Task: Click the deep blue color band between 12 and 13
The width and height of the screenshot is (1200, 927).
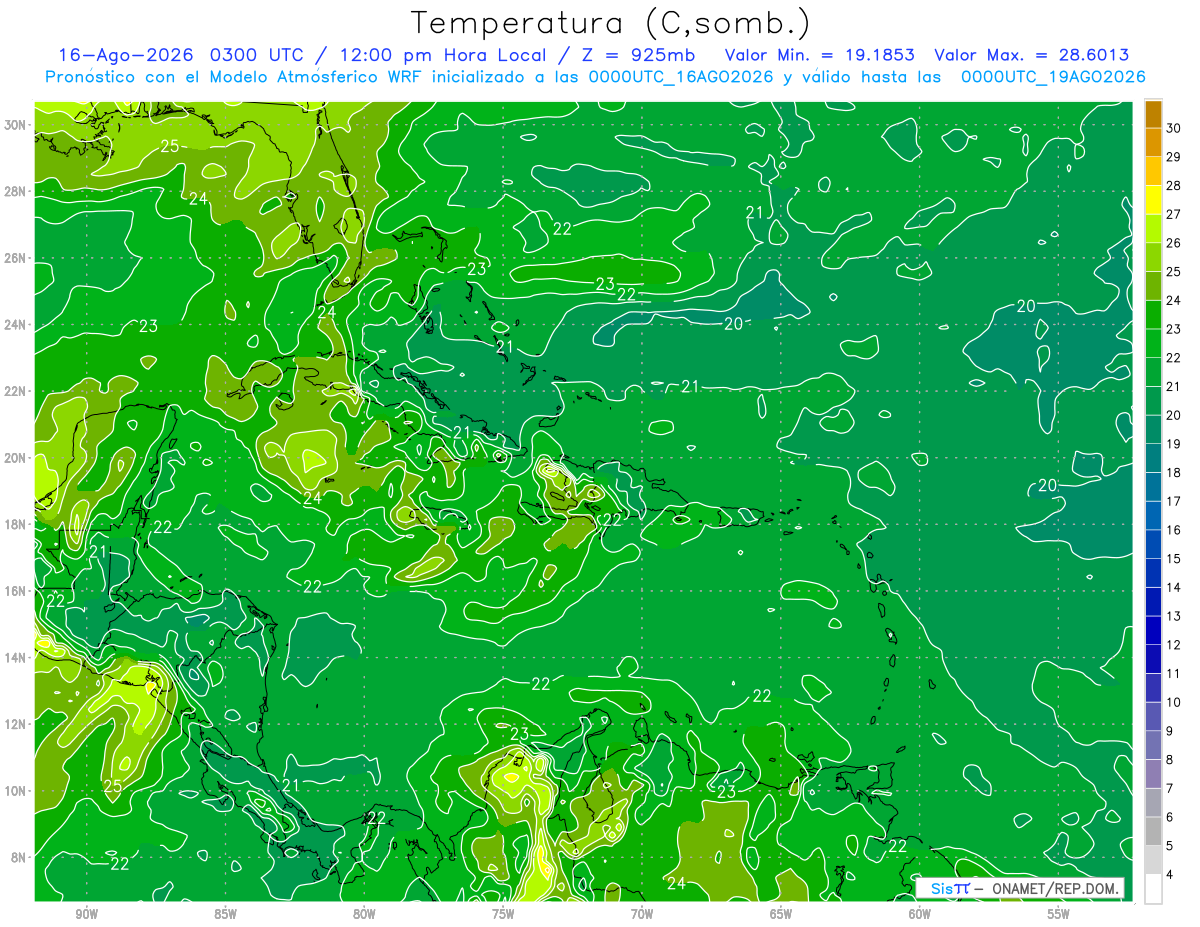Action: coord(1153,630)
